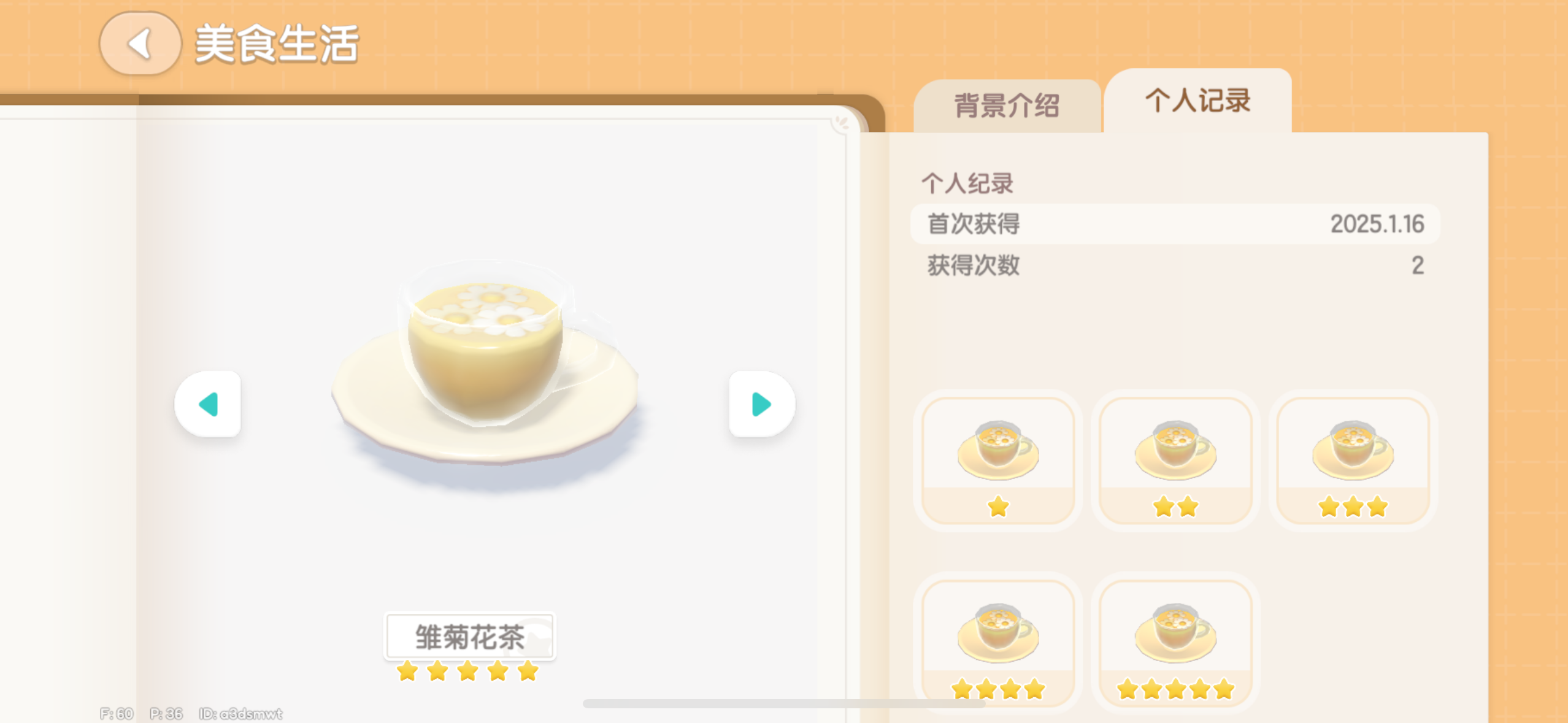The height and width of the screenshot is (723, 1568).
Task: Open the 个人记录 tab
Action: click(x=1197, y=101)
